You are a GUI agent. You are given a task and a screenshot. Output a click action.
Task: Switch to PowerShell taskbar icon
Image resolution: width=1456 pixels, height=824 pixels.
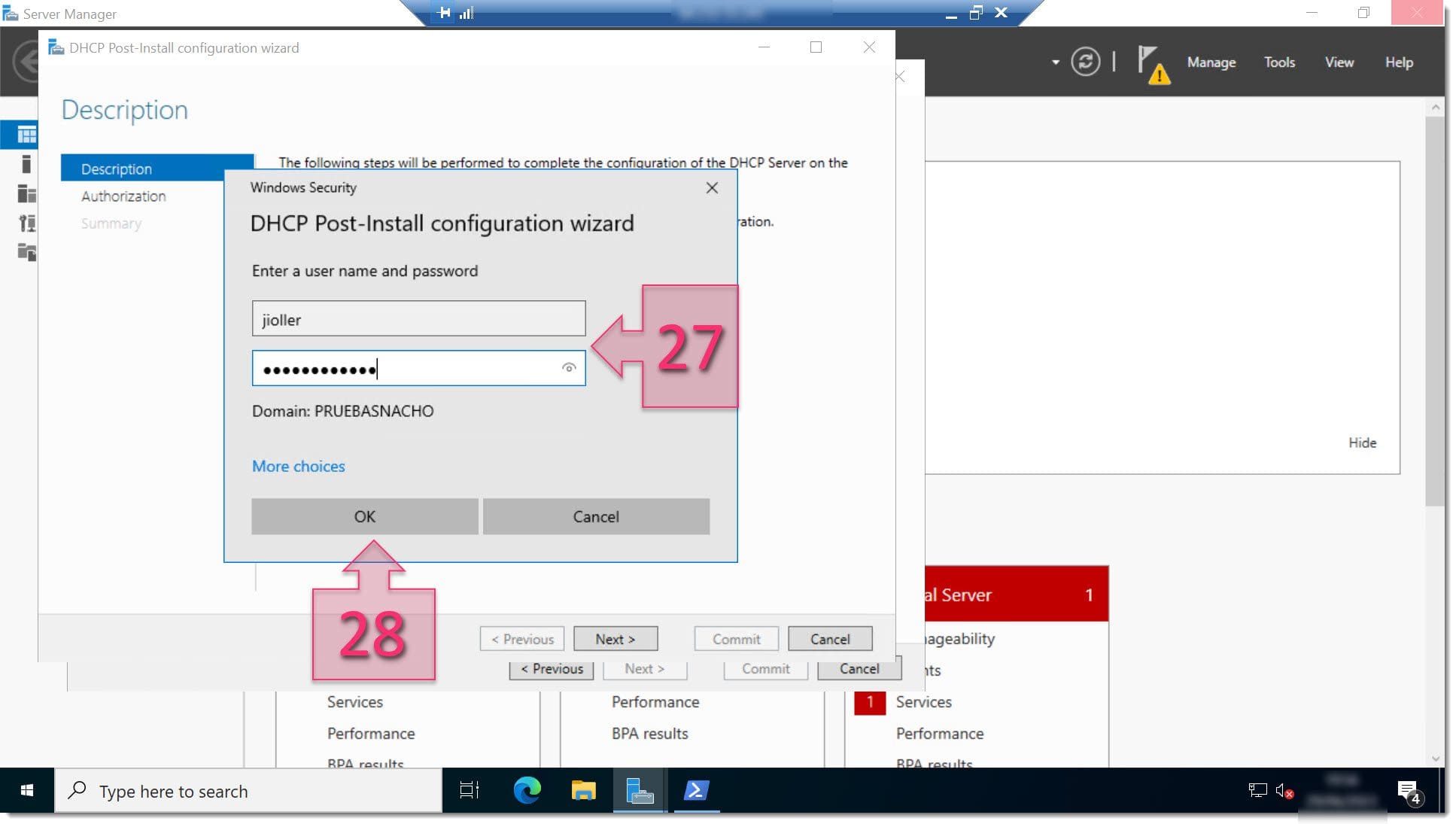(x=696, y=790)
